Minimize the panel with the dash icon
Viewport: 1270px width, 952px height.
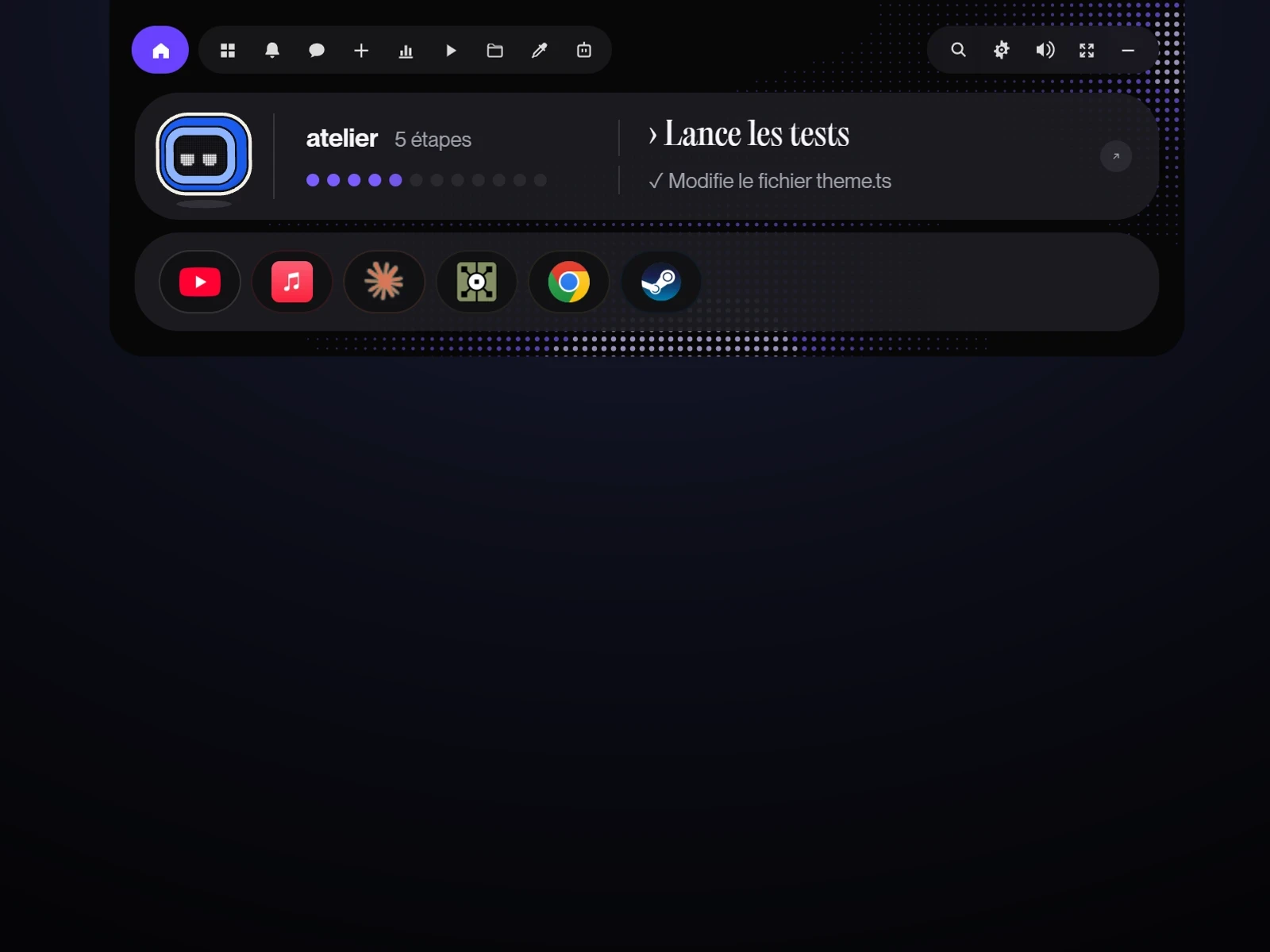tap(1128, 50)
